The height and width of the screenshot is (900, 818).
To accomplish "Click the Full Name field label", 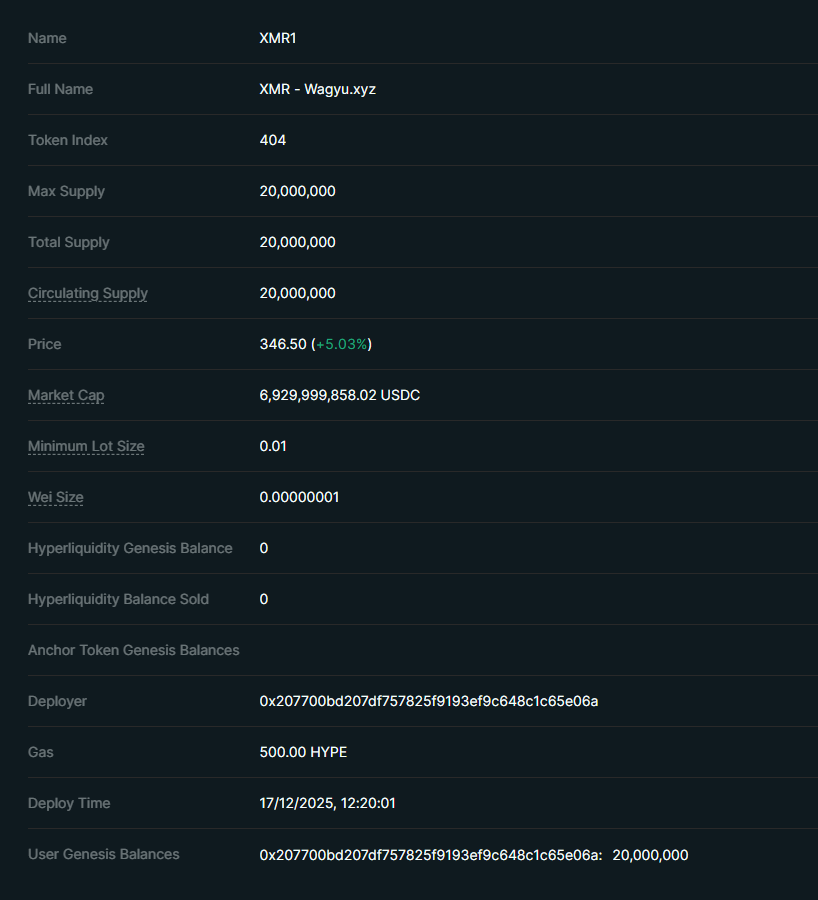I will coord(60,89).
